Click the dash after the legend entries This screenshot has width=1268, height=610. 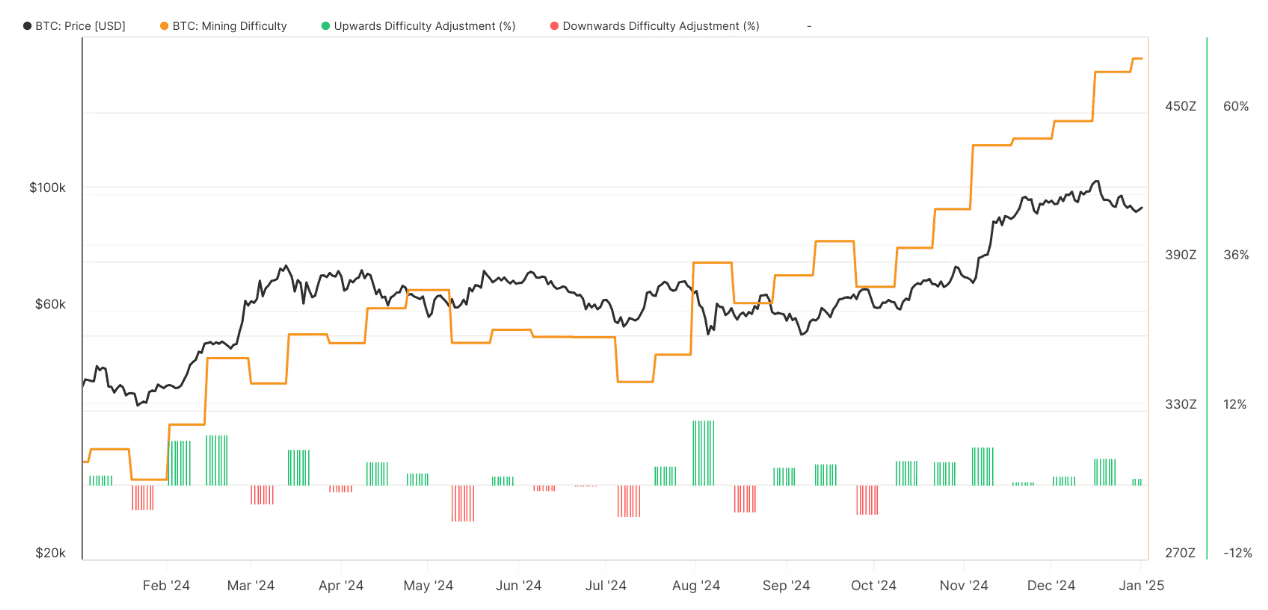point(809,26)
